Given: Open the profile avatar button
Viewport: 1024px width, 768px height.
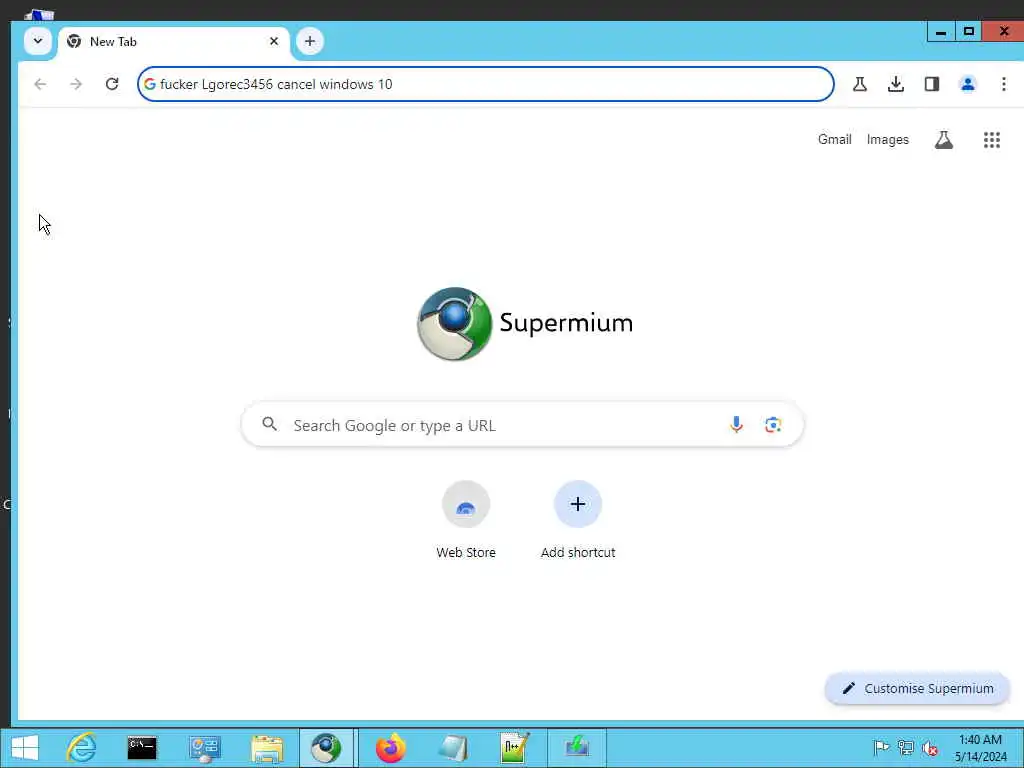Looking at the screenshot, I should 968,84.
